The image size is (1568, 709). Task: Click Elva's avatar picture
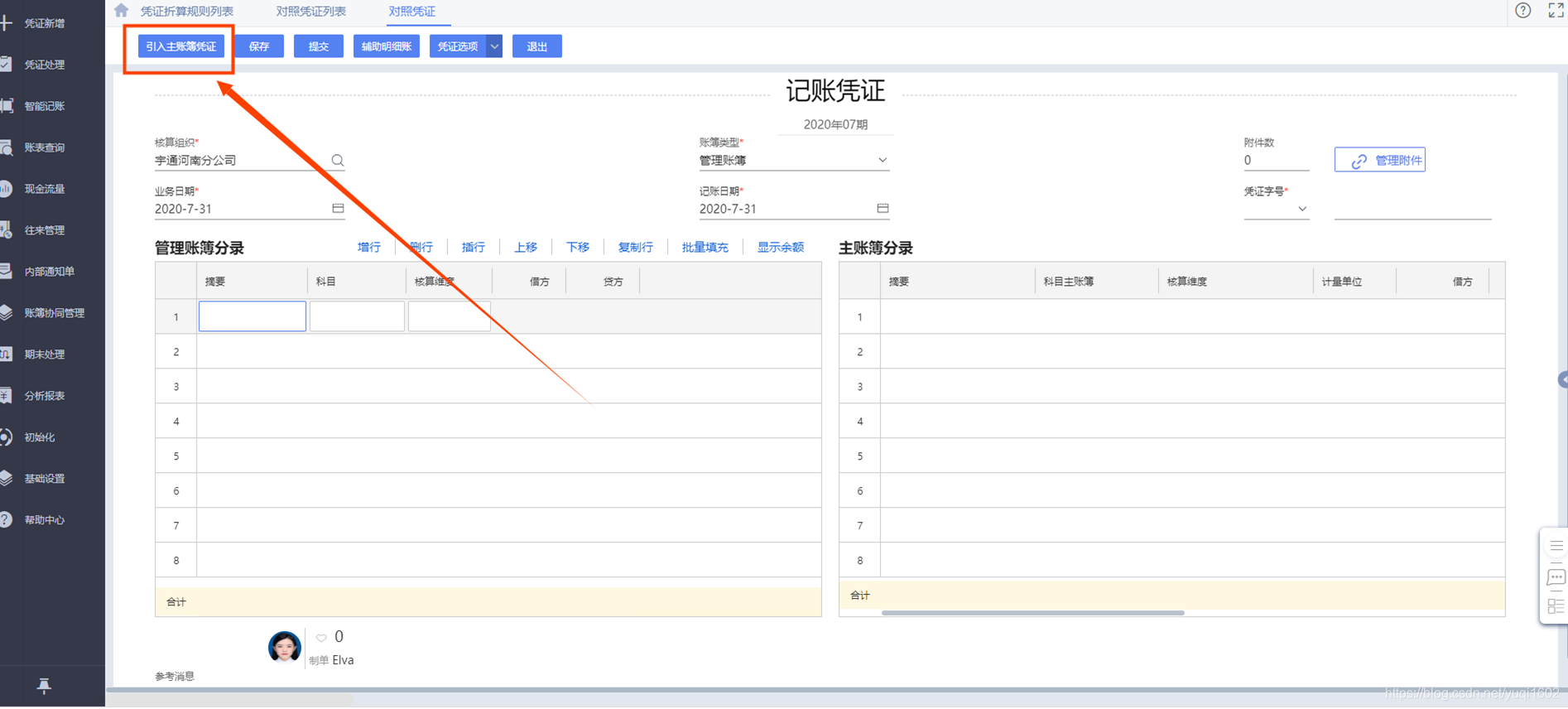point(284,647)
